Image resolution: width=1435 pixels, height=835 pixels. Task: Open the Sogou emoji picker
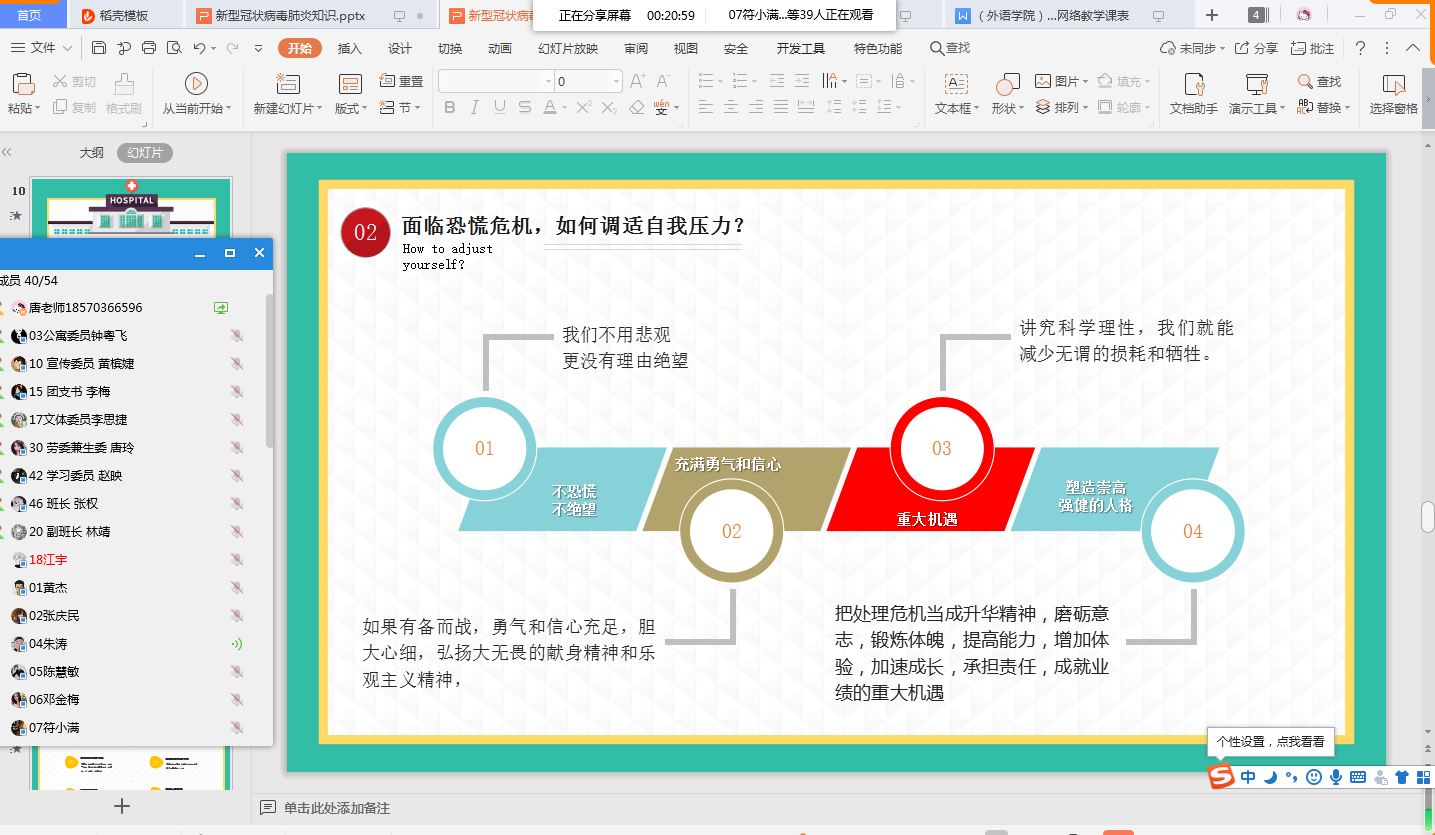pos(1313,777)
